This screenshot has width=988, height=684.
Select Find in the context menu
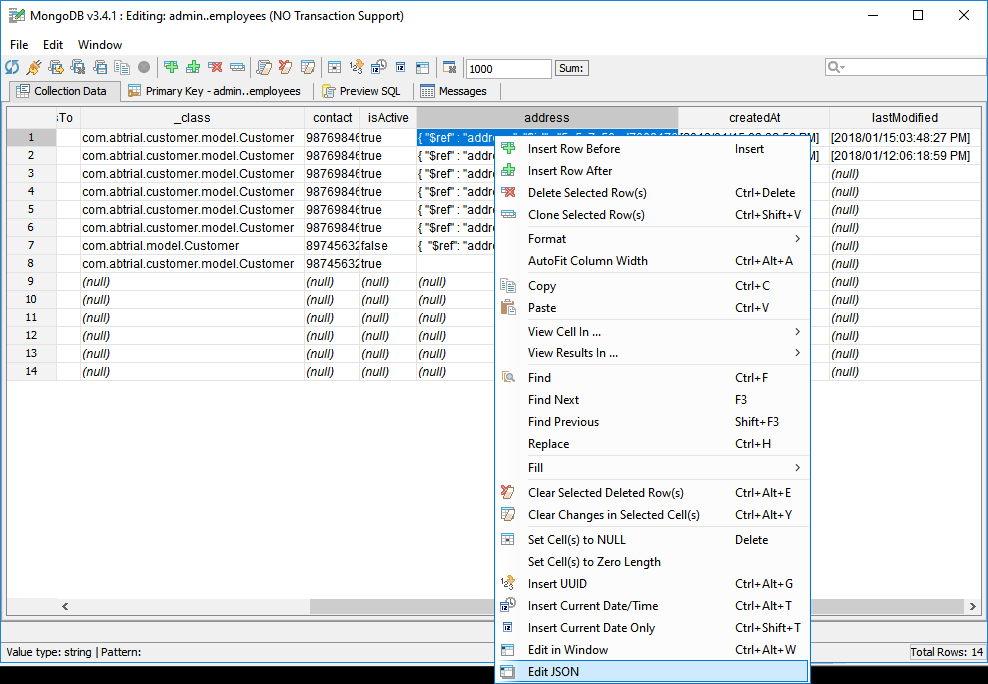tap(654, 378)
